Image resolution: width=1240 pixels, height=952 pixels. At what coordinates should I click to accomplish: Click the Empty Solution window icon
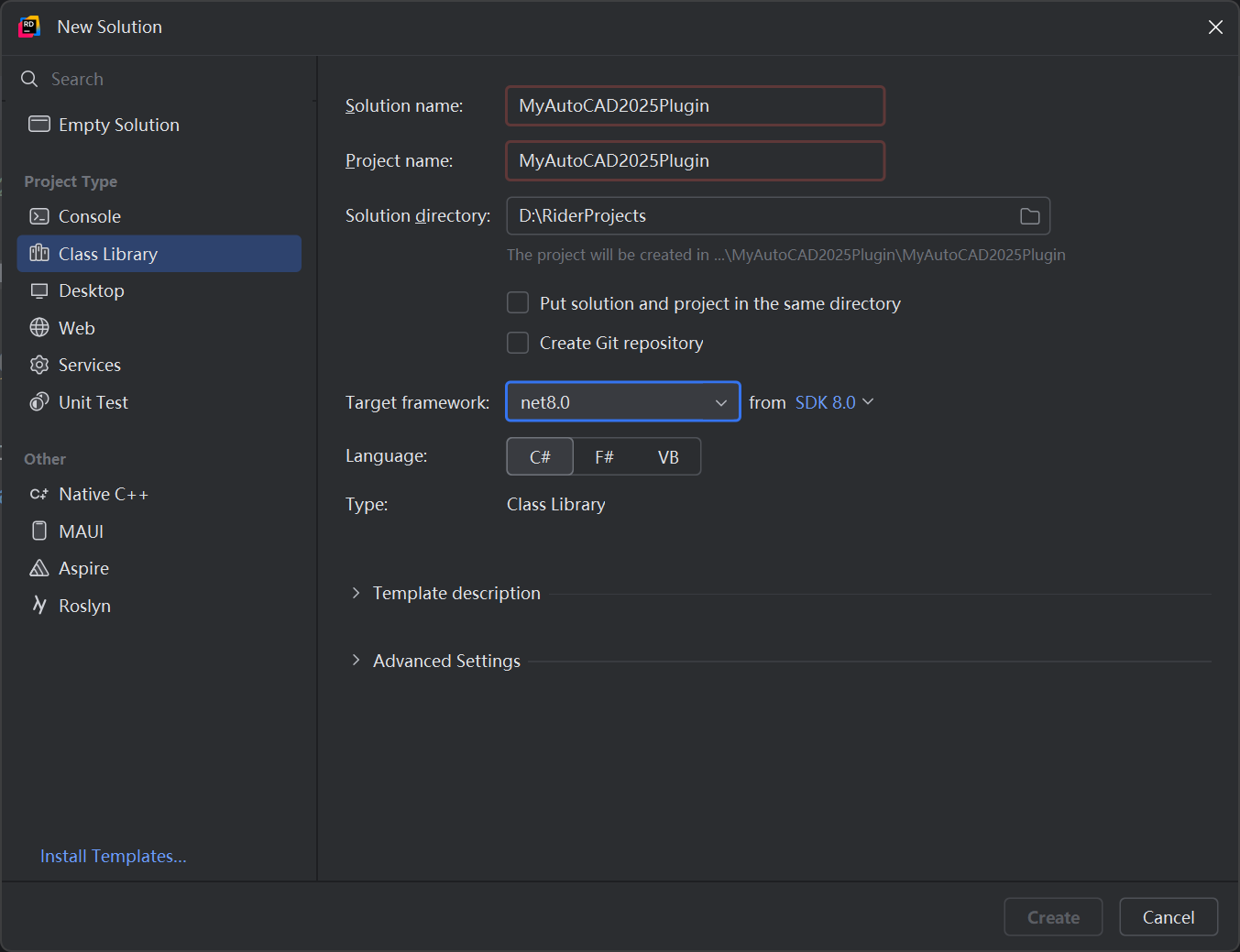click(39, 124)
